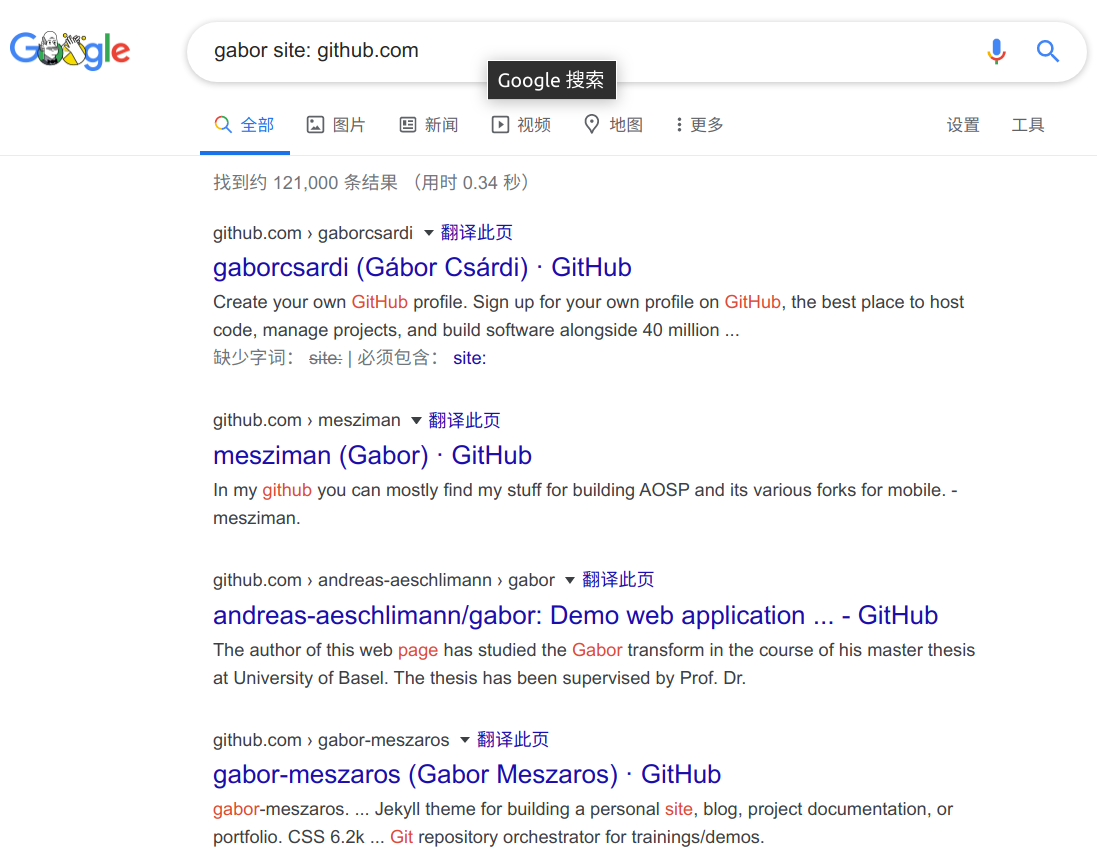The width and height of the screenshot is (1097, 867).
Task: Click 翻译此页 for mesziman result
Action: pyautogui.click(x=464, y=420)
